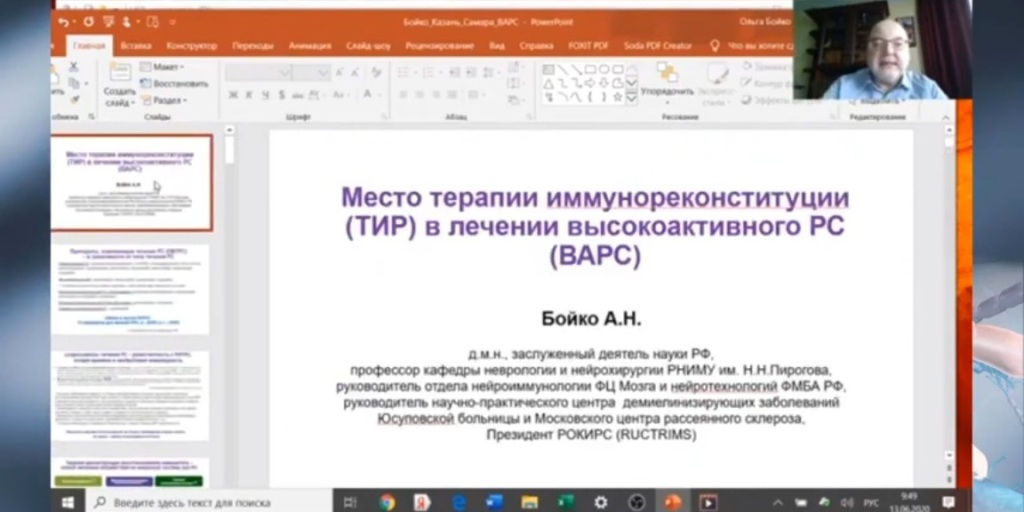Open Google Chrome from the taskbar
The image size is (1024, 512).
pyautogui.click(x=387, y=501)
